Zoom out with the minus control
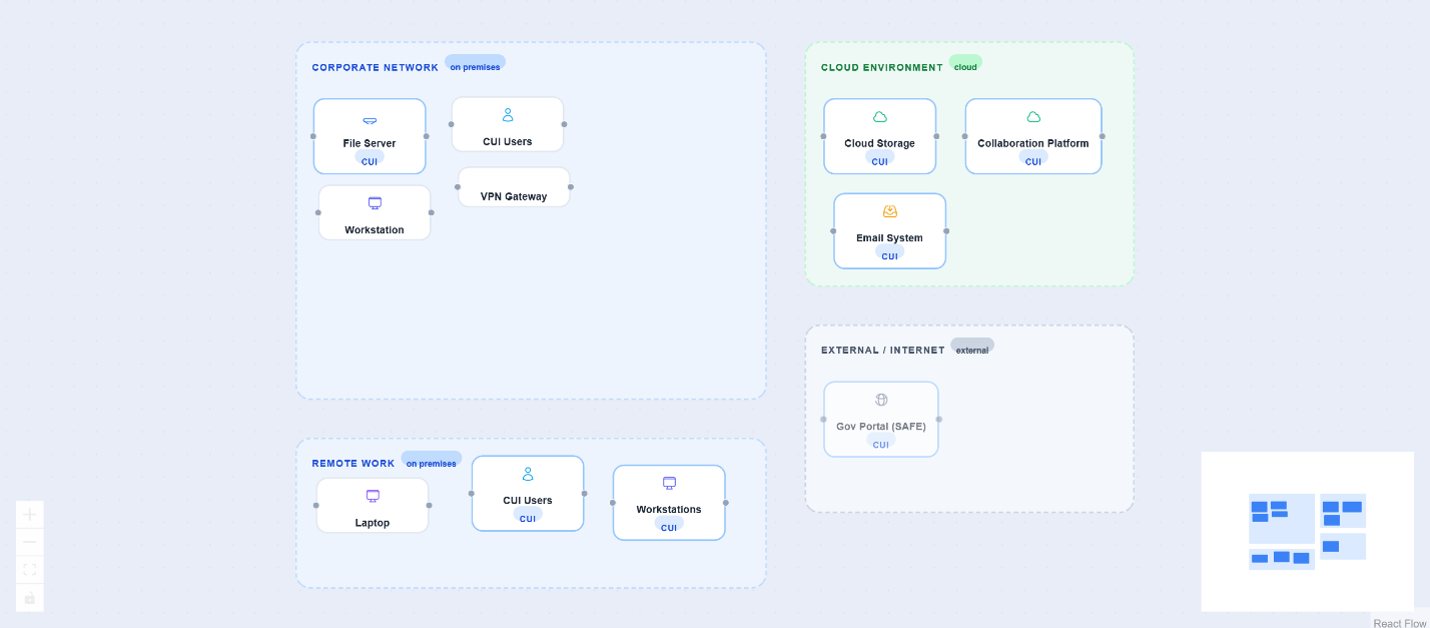1430x628 pixels. click(x=30, y=542)
